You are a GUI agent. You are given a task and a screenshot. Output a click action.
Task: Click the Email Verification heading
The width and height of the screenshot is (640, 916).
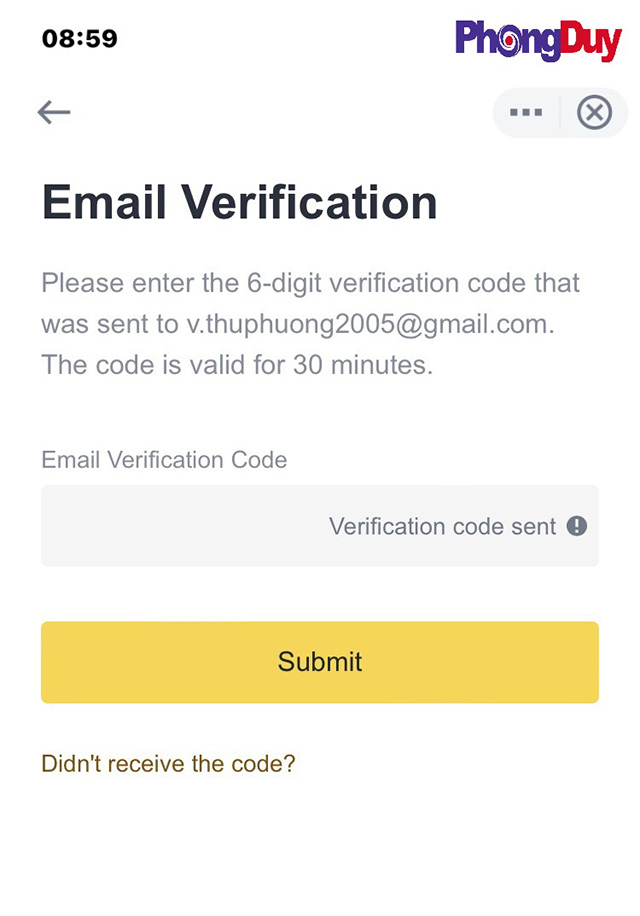(x=239, y=202)
